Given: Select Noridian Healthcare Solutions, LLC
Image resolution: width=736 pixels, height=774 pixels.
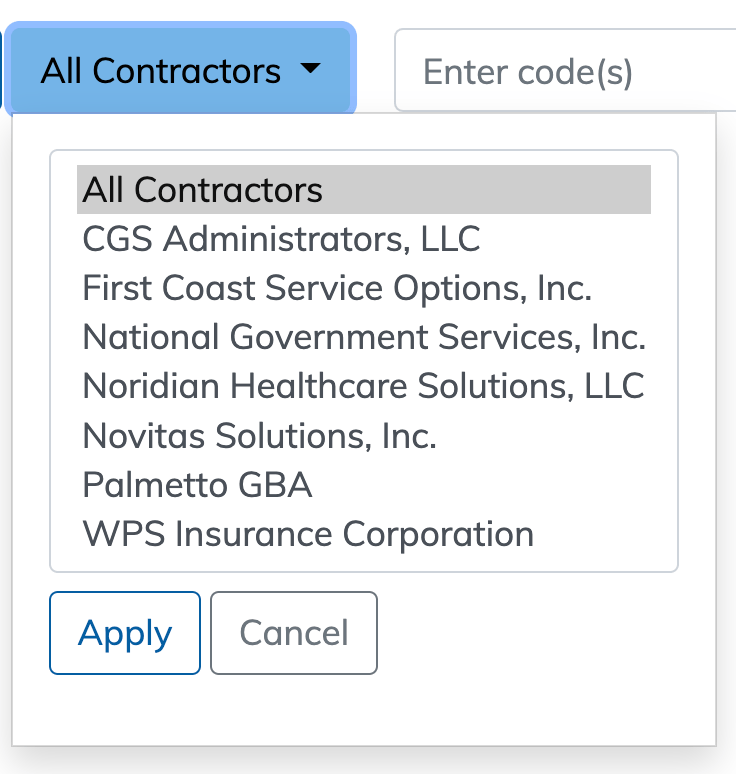Looking at the screenshot, I should coord(364,386).
